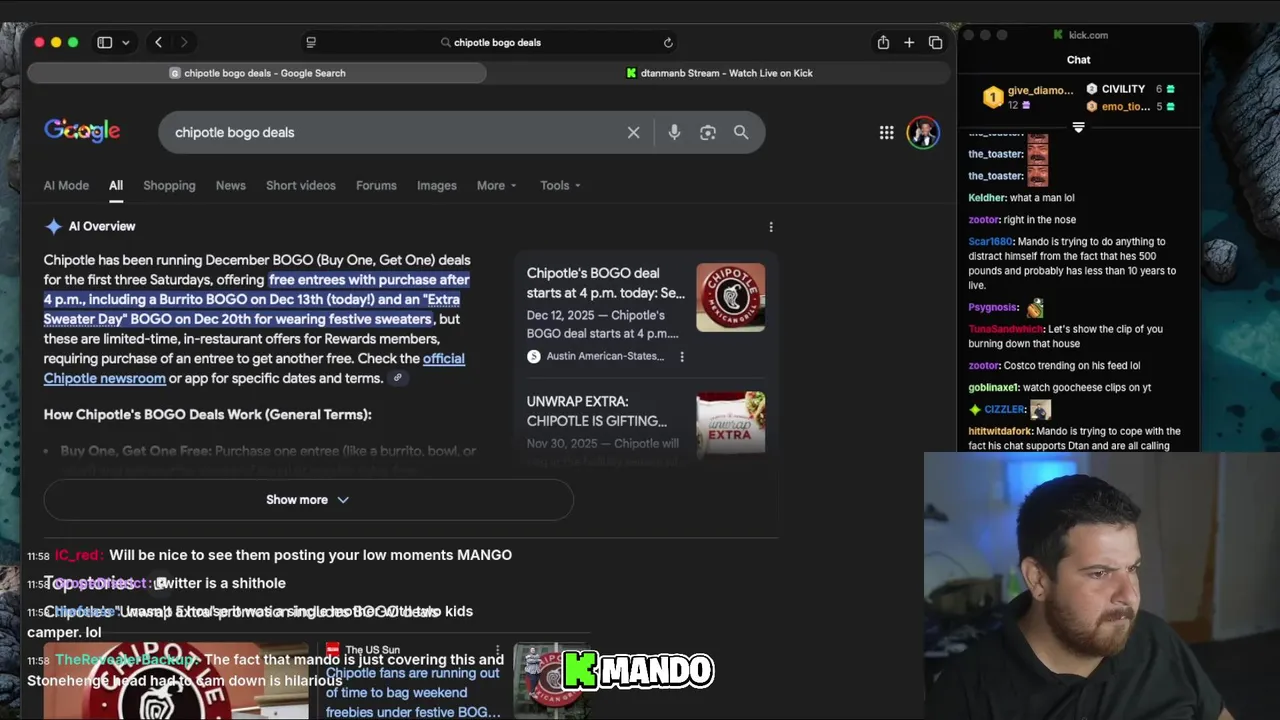Screen dimensions: 1280x720
Task: Open the Google account avatar
Action: [923, 132]
